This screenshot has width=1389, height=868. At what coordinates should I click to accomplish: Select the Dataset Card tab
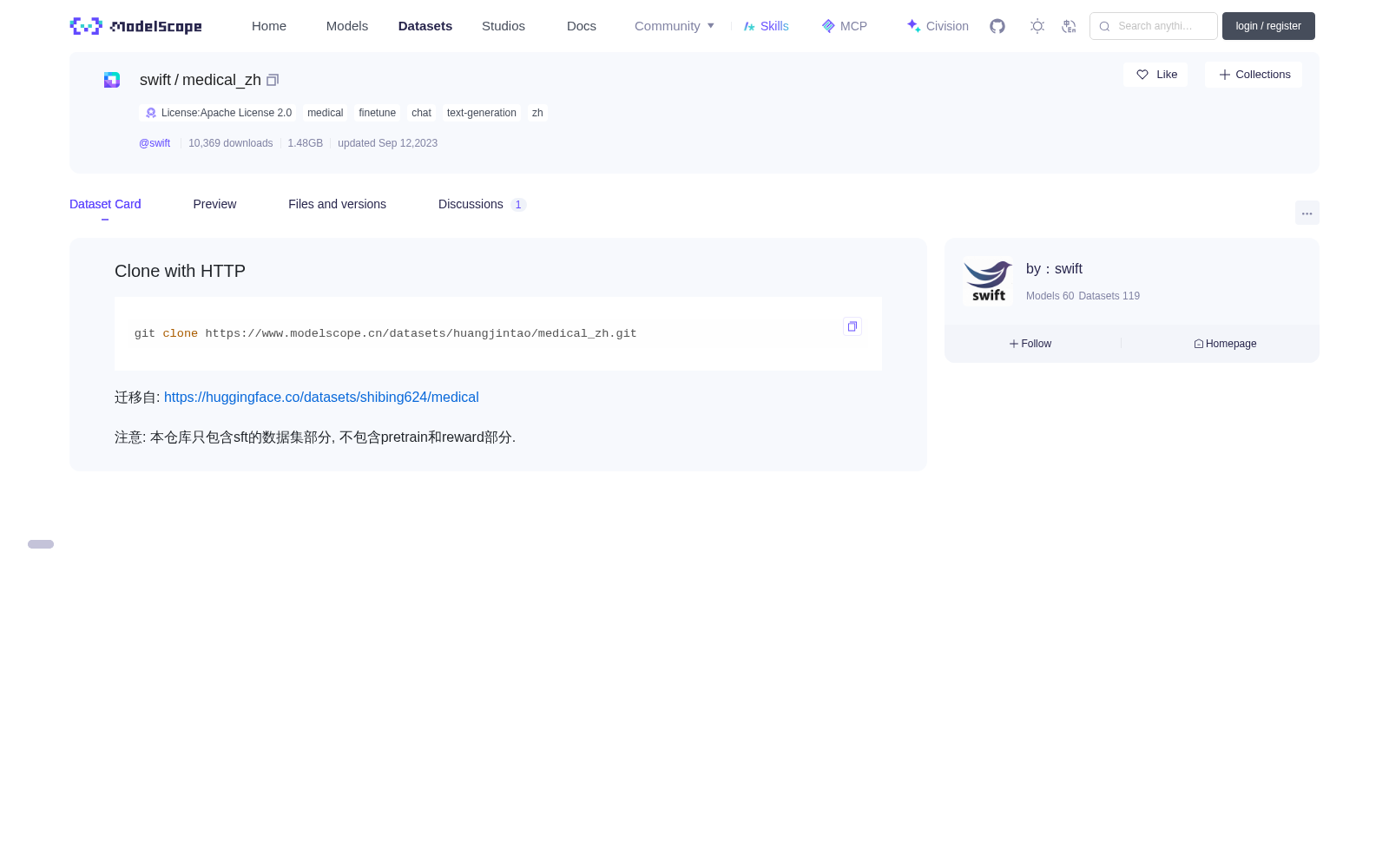pos(105,204)
